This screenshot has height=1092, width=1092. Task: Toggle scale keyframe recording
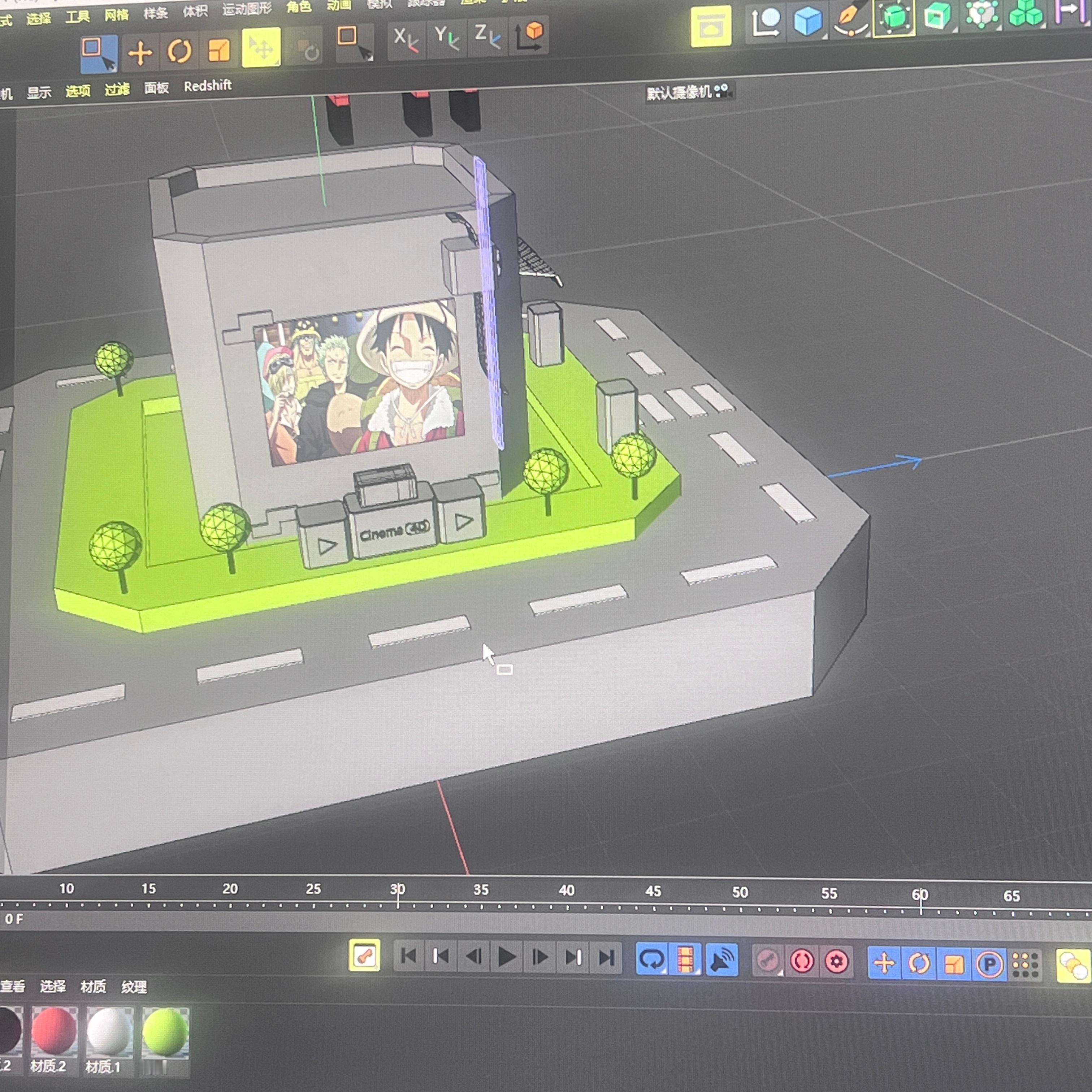(954, 964)
